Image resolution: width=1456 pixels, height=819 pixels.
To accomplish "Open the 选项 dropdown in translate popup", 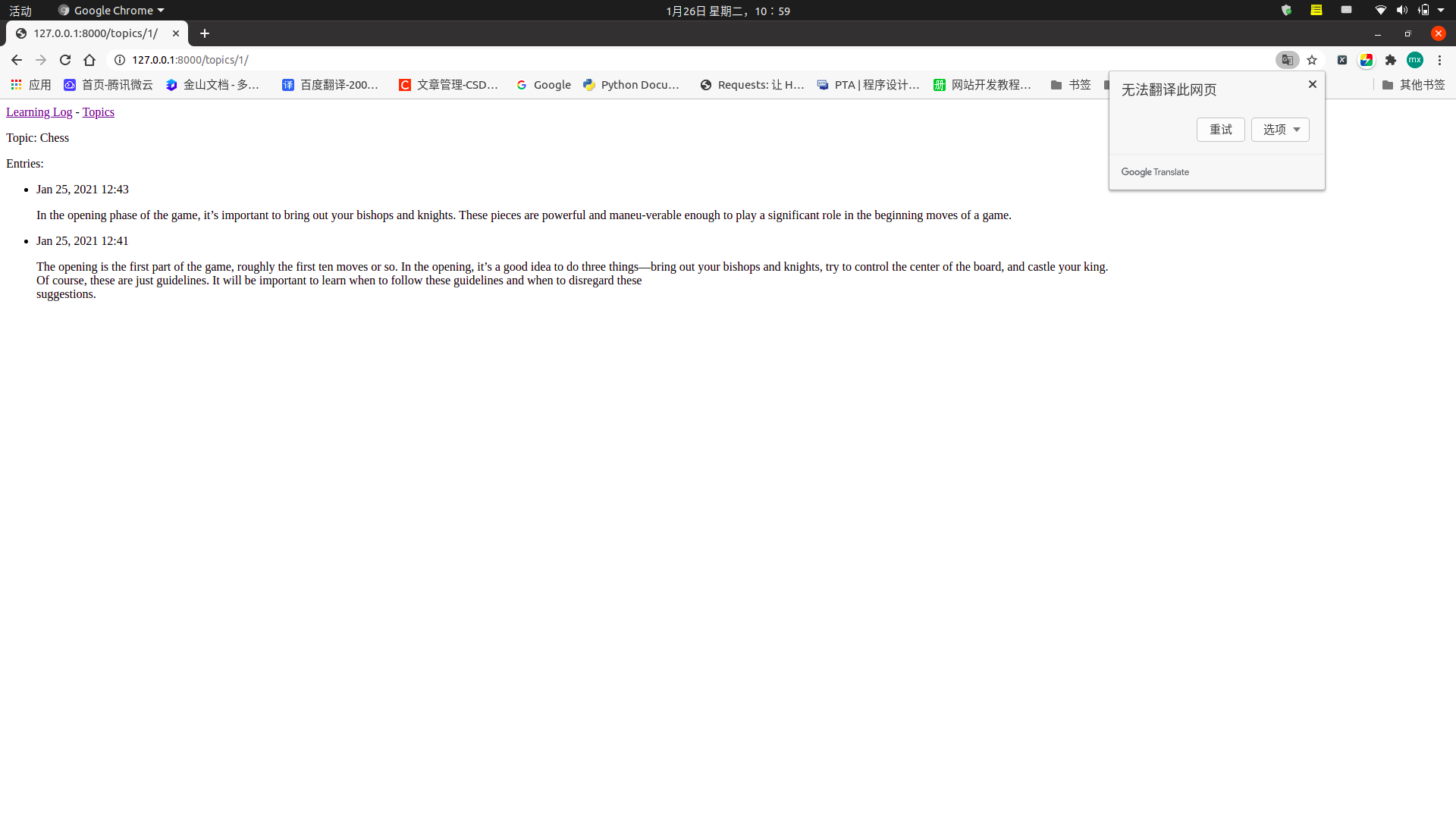I will pos(1279,130).
